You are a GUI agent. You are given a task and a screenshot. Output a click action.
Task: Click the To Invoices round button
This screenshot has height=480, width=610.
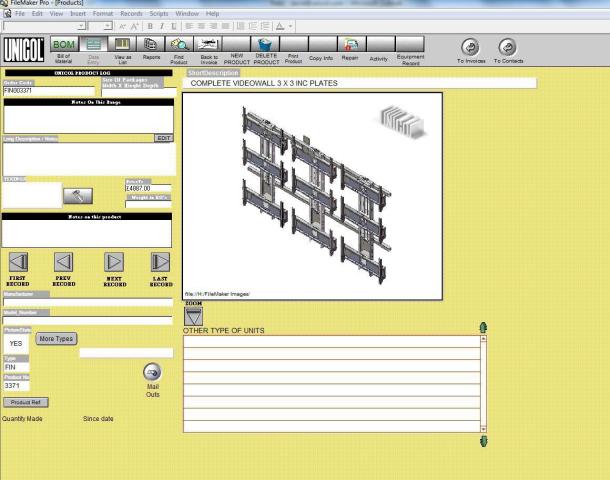point(470,47)
